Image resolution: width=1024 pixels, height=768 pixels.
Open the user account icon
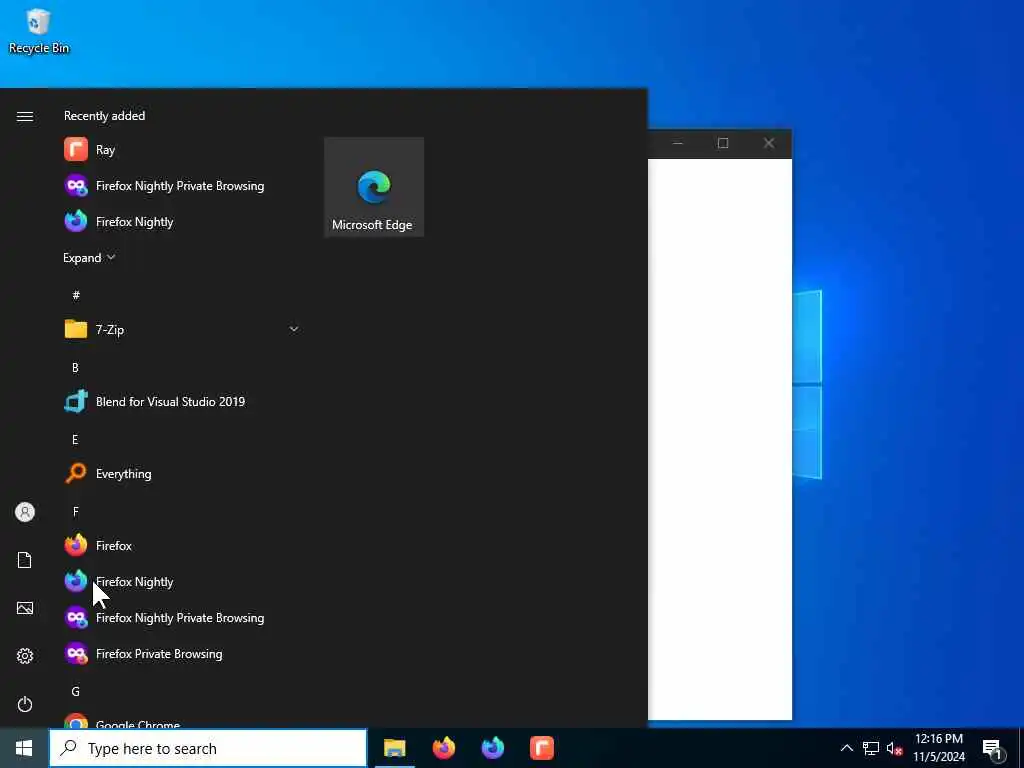pos(25,512)
